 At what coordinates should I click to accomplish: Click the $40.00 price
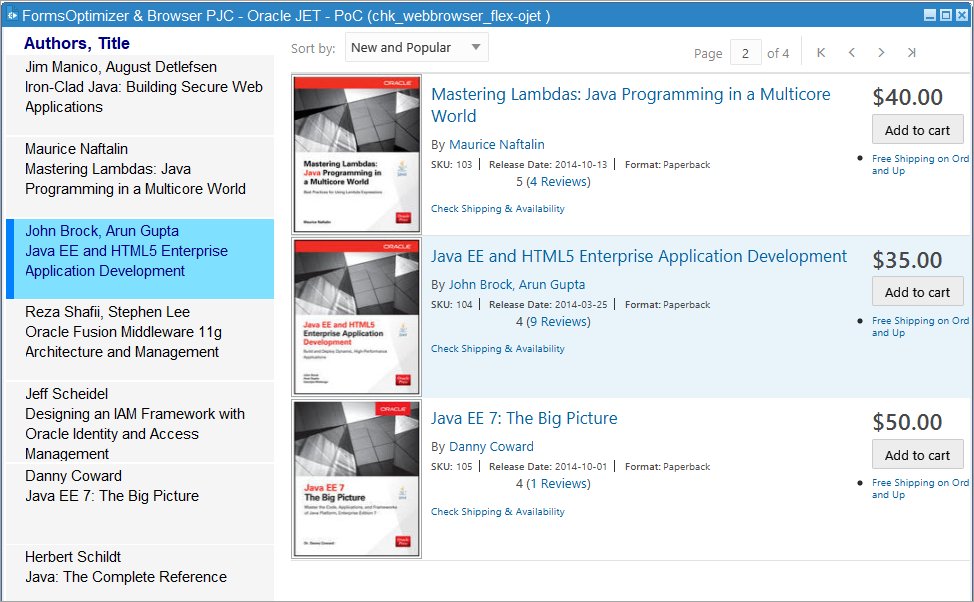tap(907, 97)
